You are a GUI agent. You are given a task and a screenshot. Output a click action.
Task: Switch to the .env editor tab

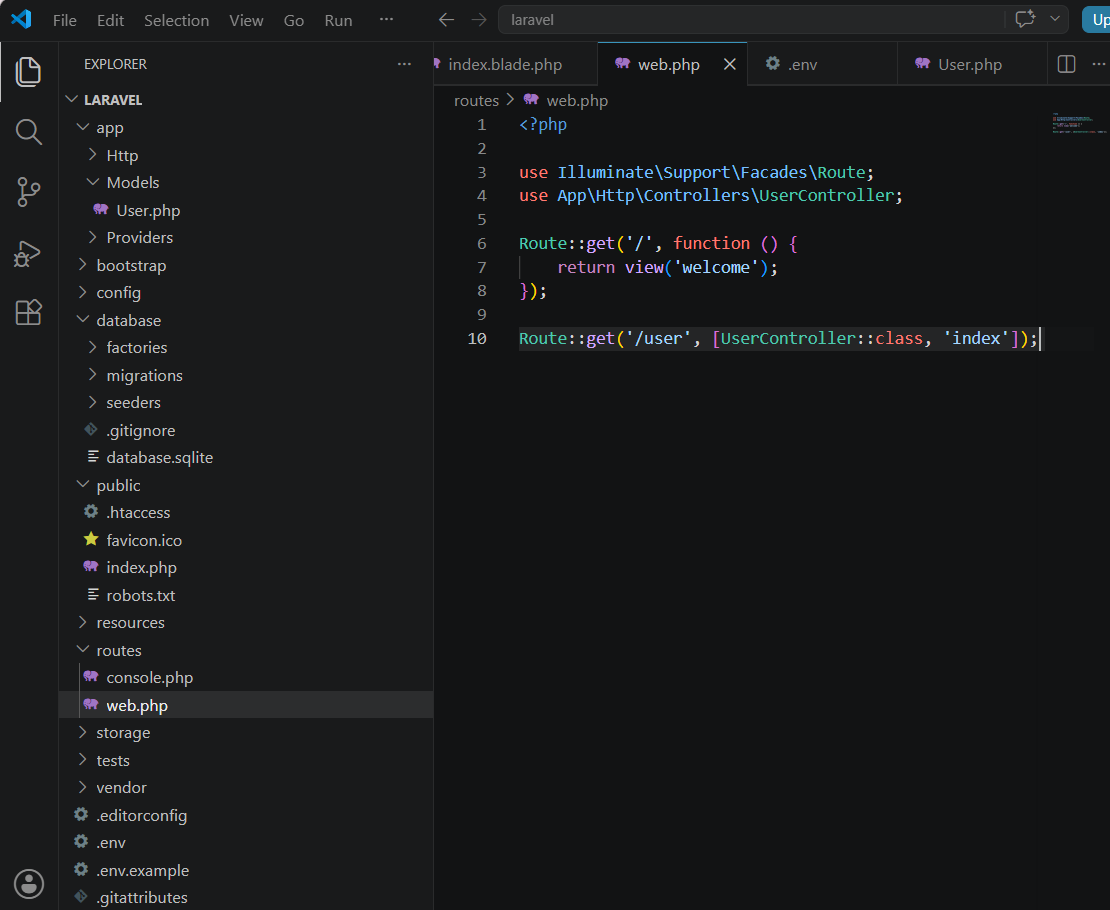pyautogui.click(x=822, y=64)
